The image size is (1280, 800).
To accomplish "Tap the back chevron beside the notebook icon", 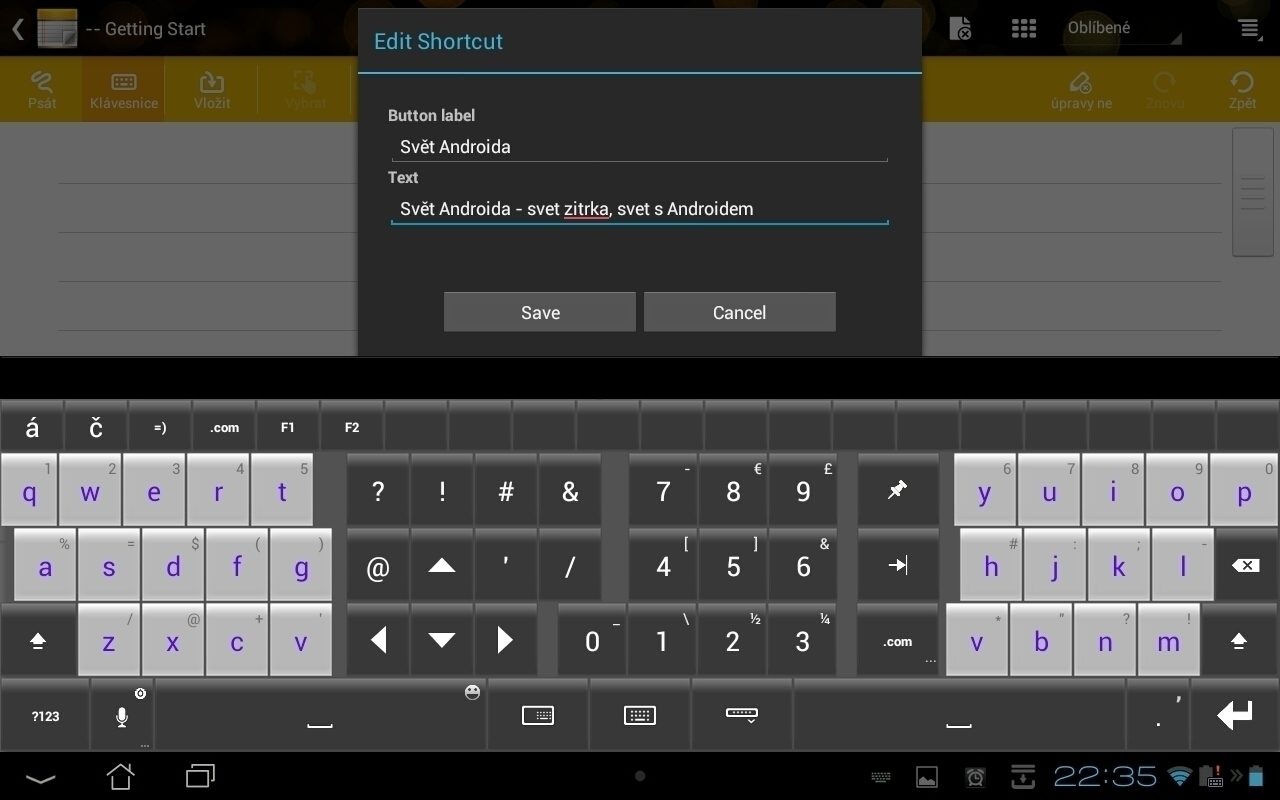I will pos(17,28).
